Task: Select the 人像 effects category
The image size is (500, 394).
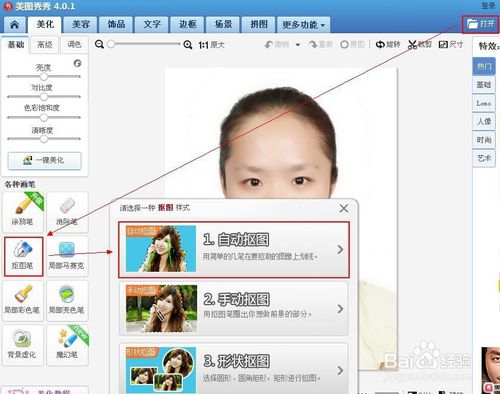Action: [484, 121]
